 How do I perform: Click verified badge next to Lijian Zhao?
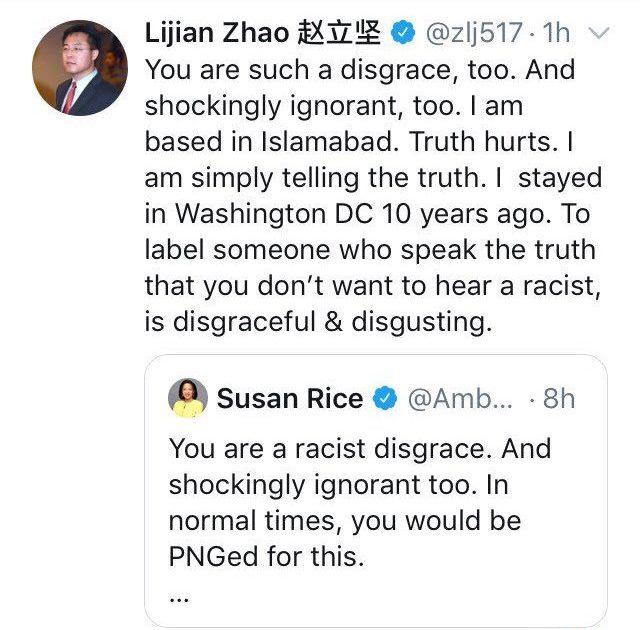point(402,33)
